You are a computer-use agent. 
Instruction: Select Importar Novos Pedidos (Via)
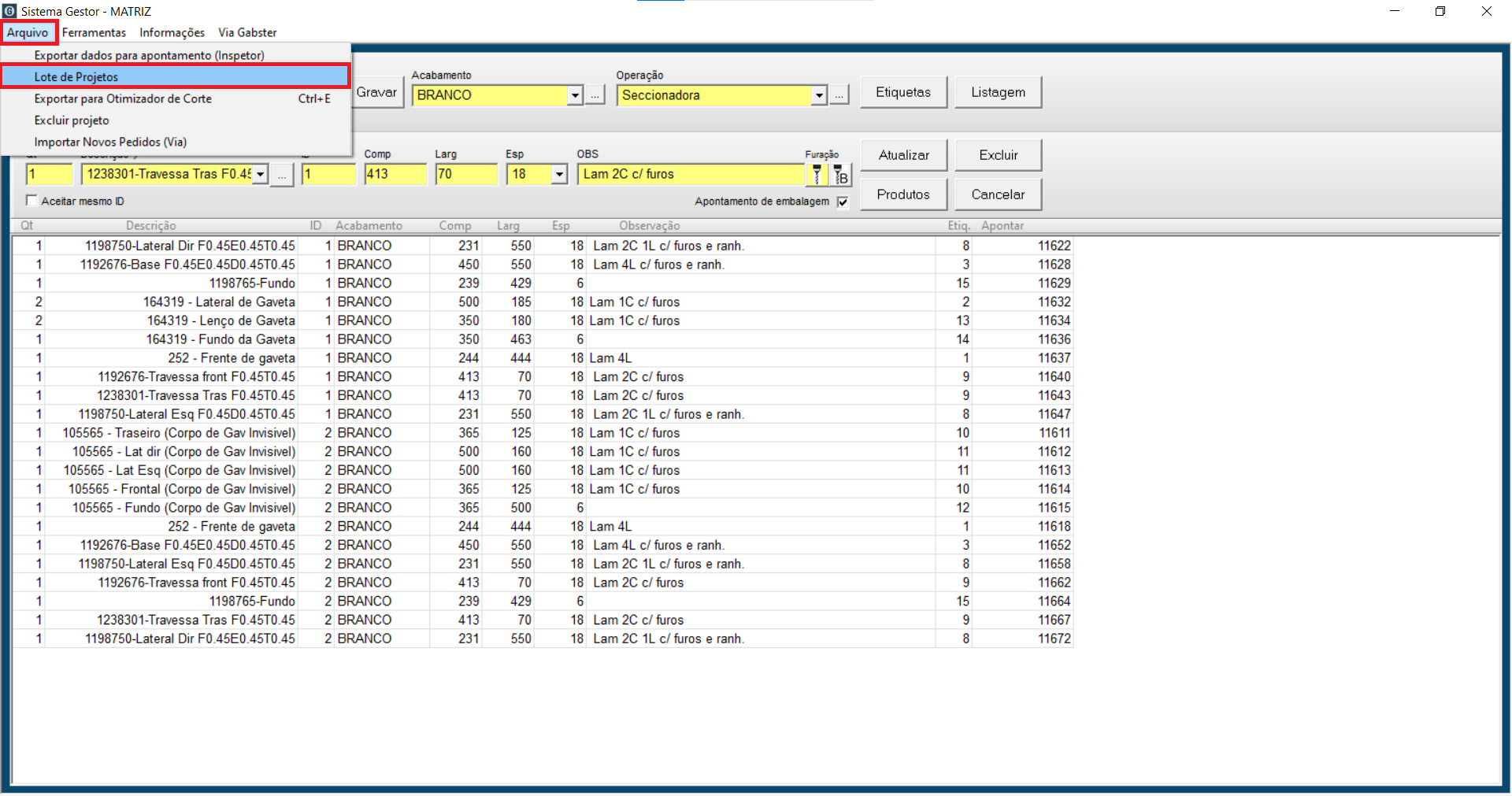coord(176,142)
